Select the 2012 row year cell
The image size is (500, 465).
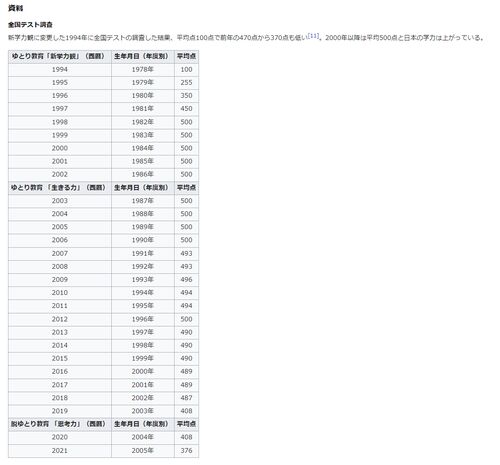[60, 319]
